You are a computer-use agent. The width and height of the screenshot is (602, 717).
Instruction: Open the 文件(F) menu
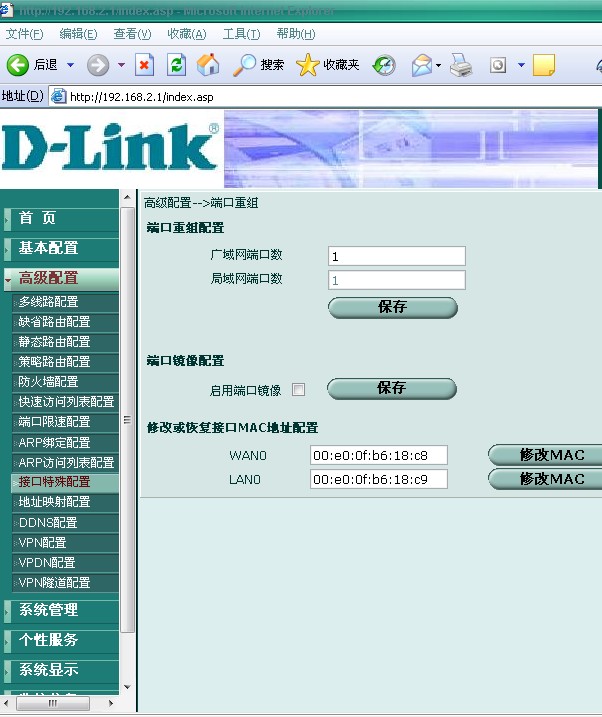24,34
